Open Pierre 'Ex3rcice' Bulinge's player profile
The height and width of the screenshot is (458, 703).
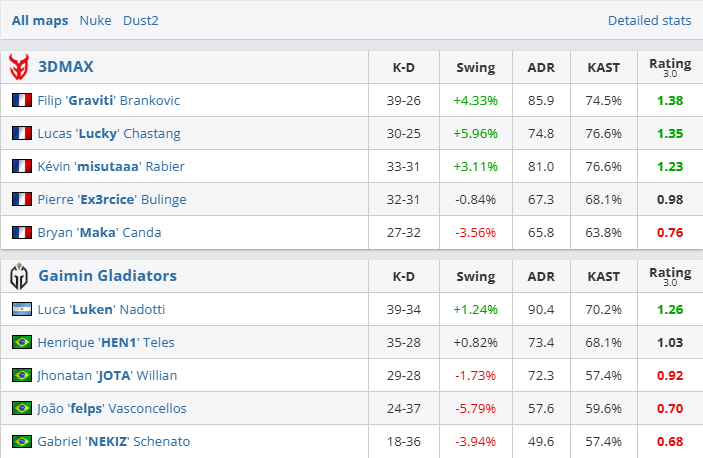pyautogui.click(x=112, y=200)
